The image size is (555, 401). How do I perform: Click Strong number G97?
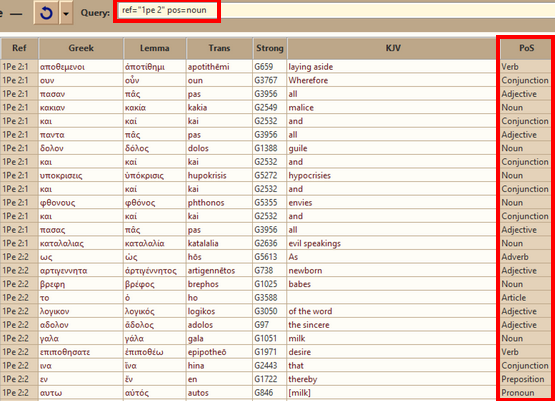(x=261, y=325)
